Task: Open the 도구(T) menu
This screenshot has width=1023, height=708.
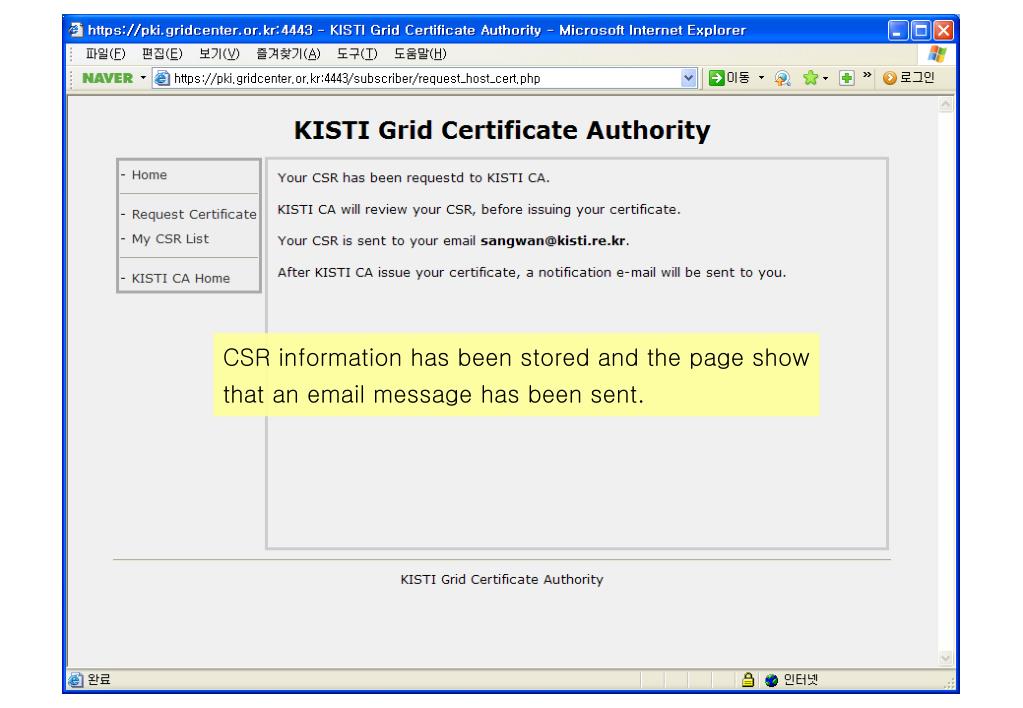Action: pyautogui.click(x=357, y=54)
